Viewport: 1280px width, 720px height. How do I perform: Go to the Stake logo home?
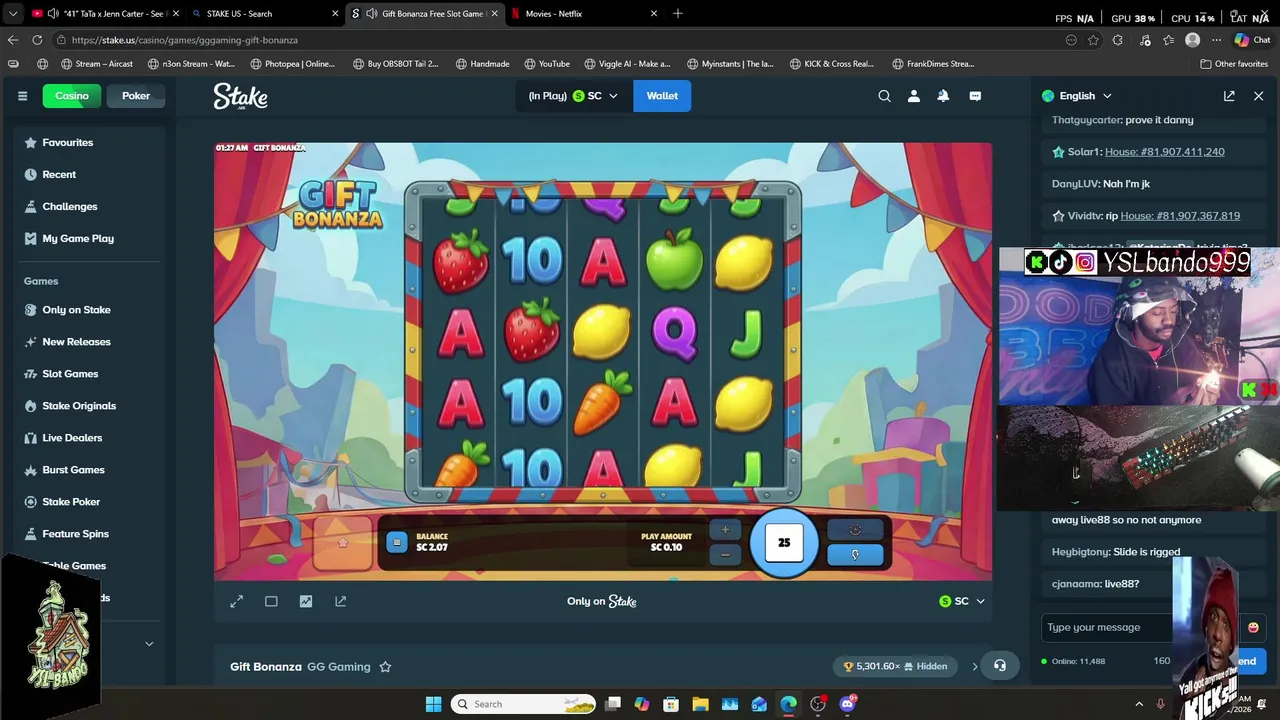click(x=240, y=96)
